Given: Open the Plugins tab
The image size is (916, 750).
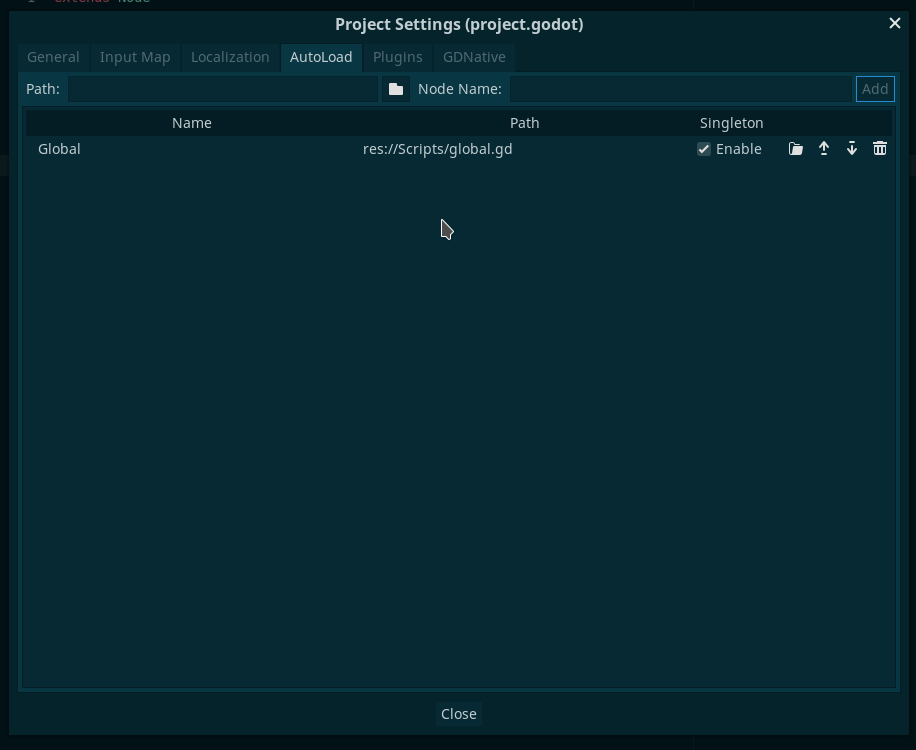Looking at the screenshot, I should [x=398, y=57].
